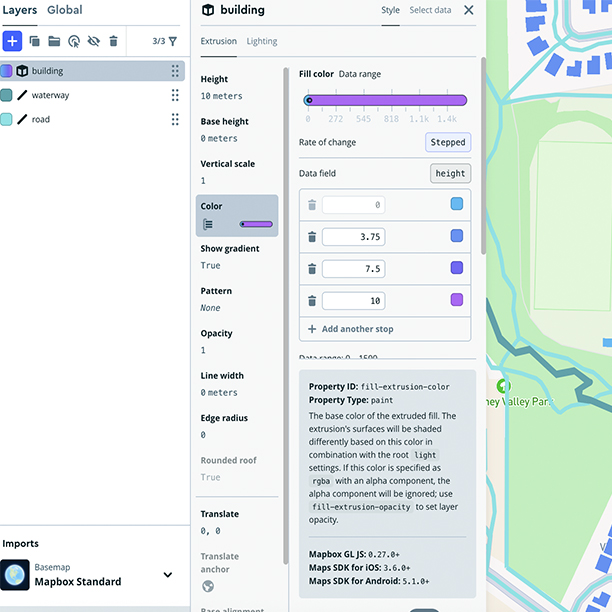Select the building layer row
Image resolution: width=612 pixels, height=612 pixels.
pos(92,71)
